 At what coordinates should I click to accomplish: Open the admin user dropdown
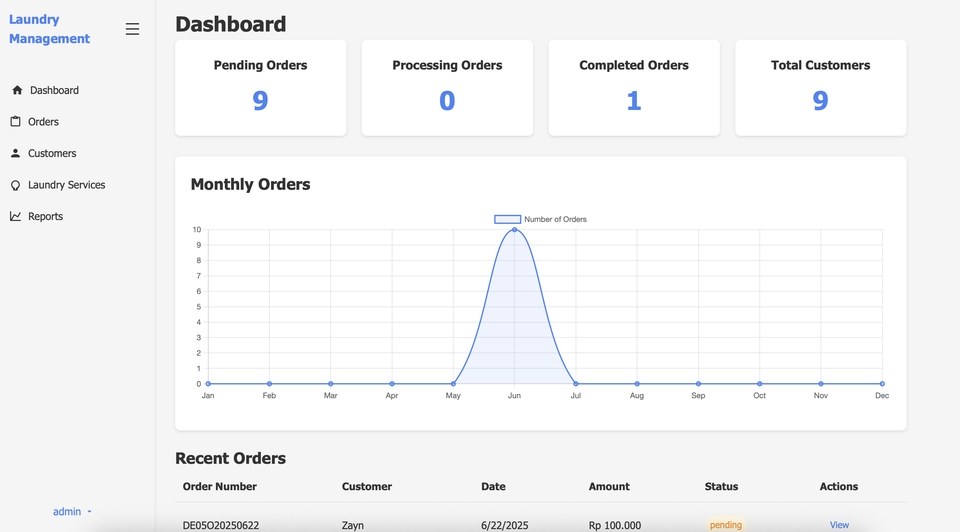72,512
